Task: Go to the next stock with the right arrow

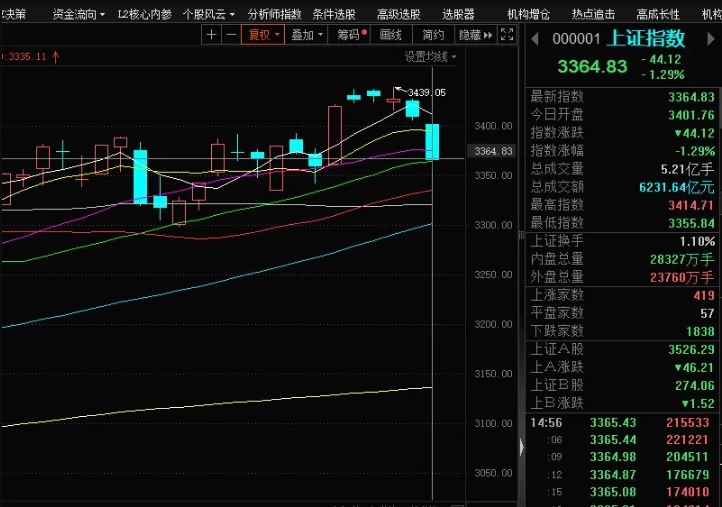Action: (x=711, y=39)
